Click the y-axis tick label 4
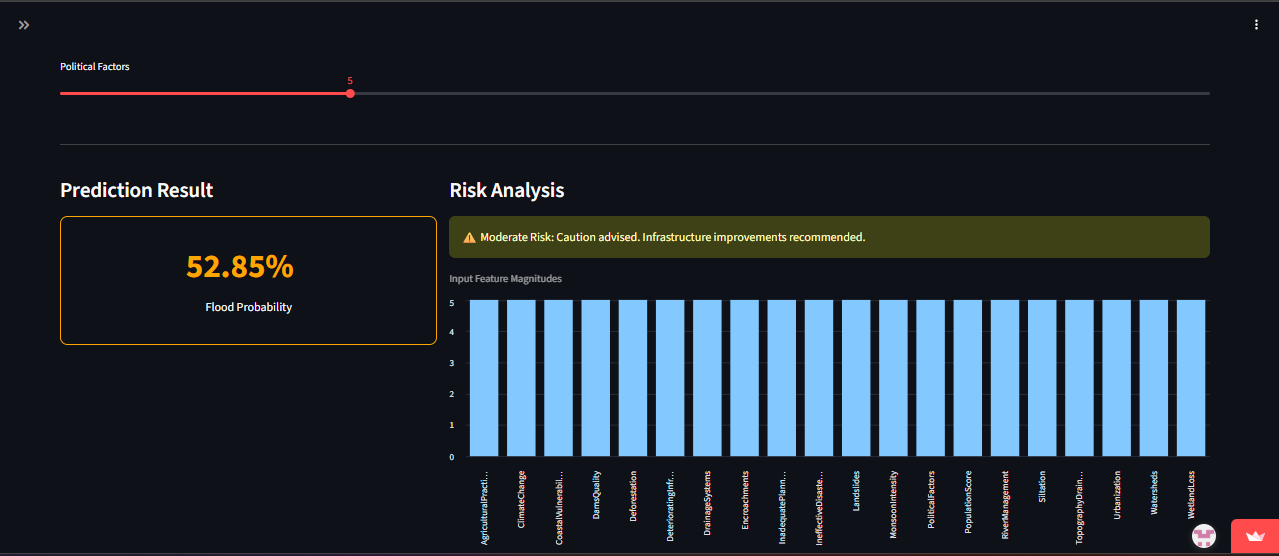This screenshot has height=556, width=1279. click(452, 332)
